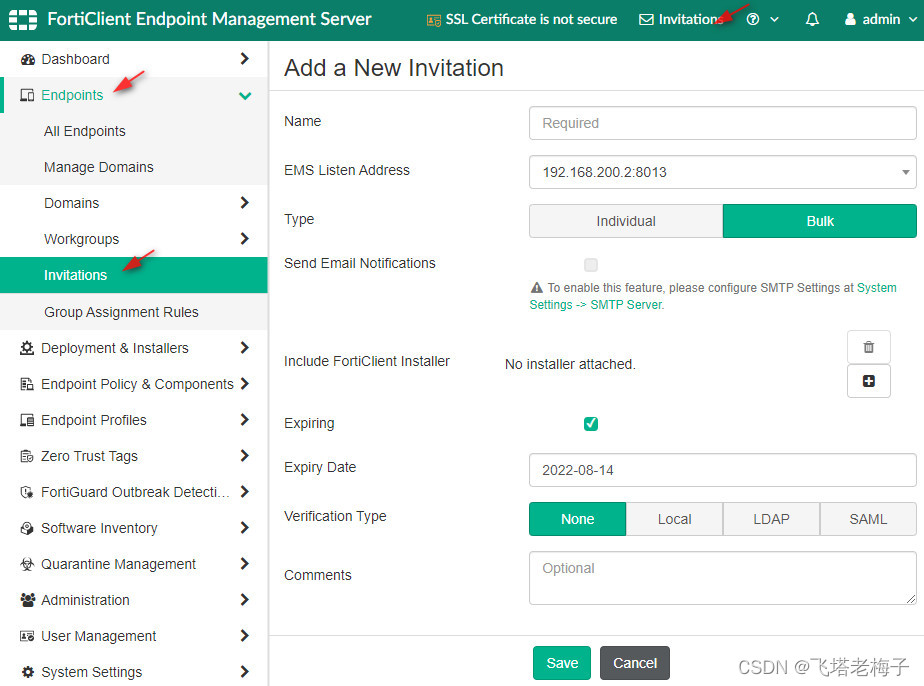Expand the Domains submenu chevron
This screenshot has width=924, height=686.
[x=245, y=203]
